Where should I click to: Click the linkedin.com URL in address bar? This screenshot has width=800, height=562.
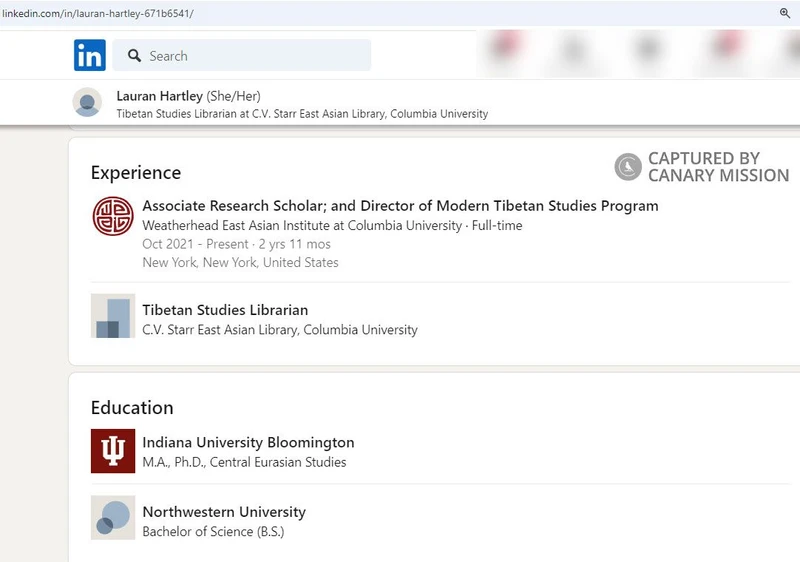tap(97, 13)
